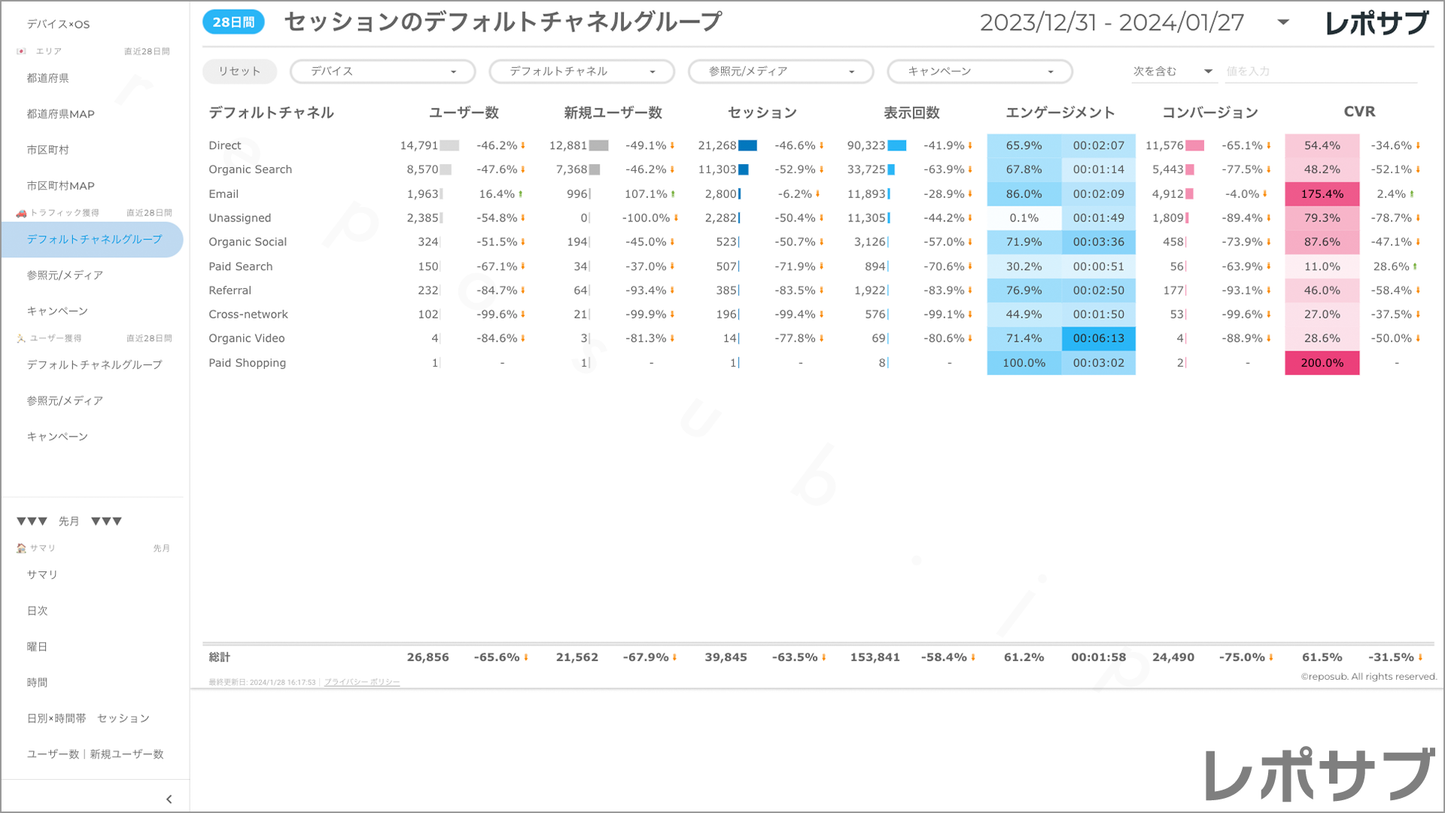Go to the 曜日 report page
Viewport: 1445px width, 813px height.
point(37,647)
